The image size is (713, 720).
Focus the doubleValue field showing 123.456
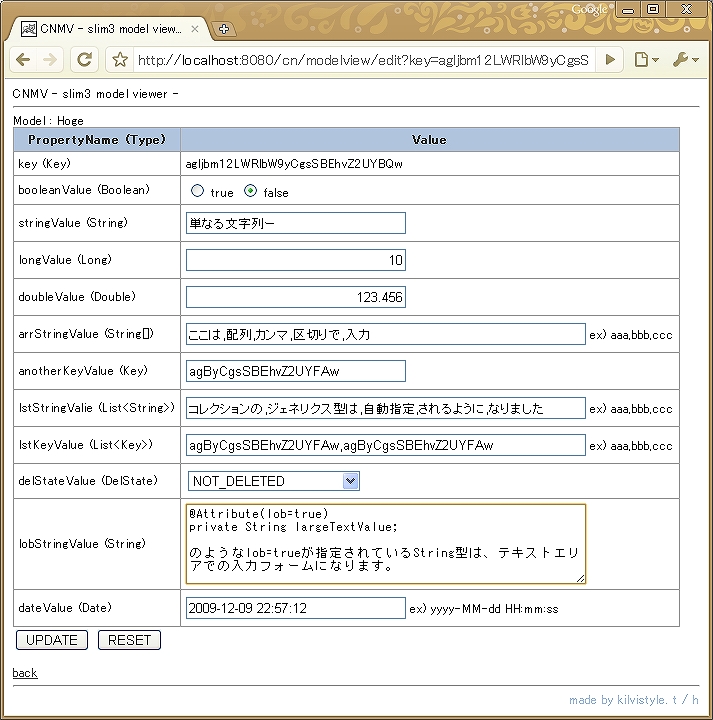pos(296,297)
